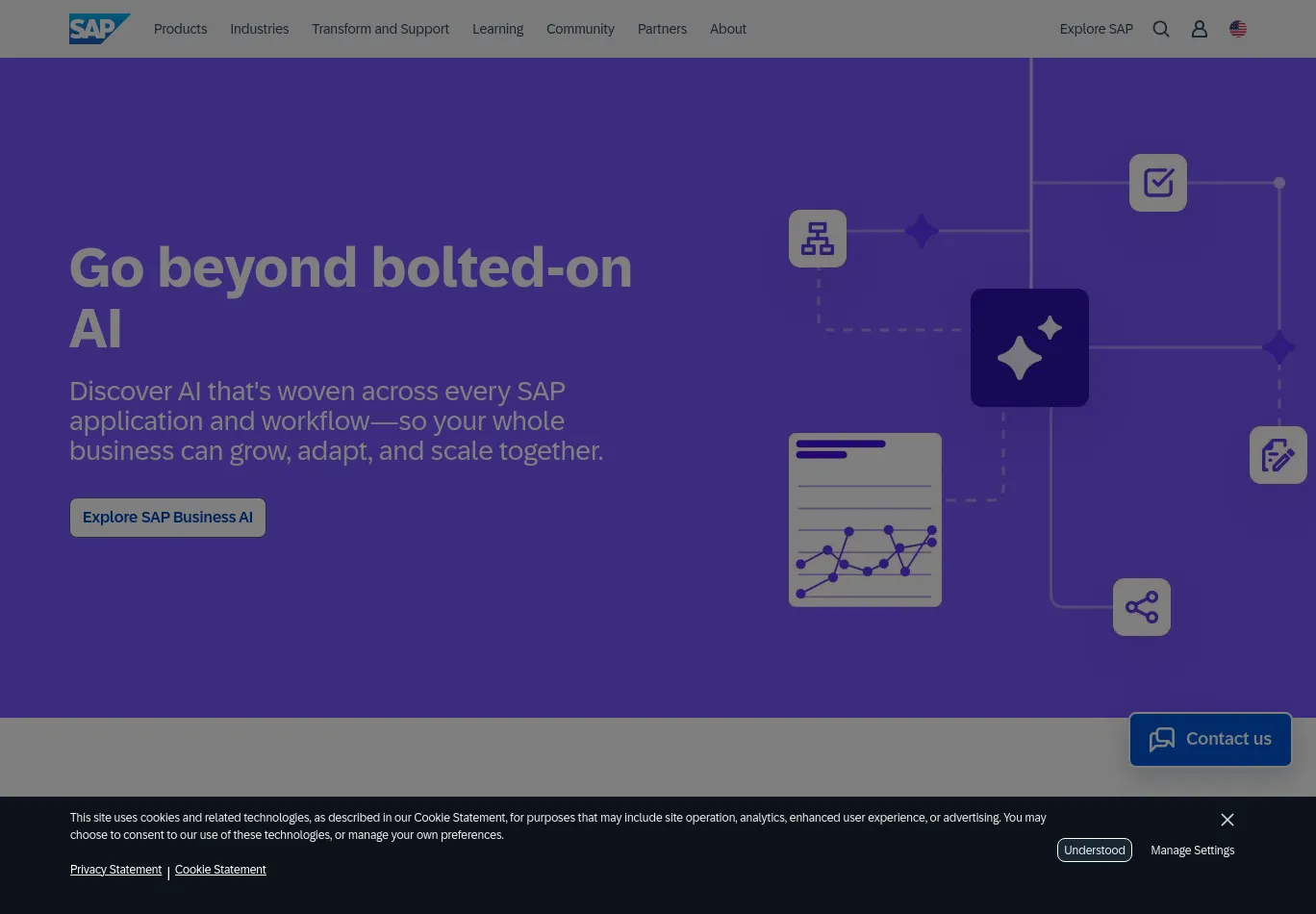Expand the Industries menu
Viewport: 1316px width, 914px height.
[x=259, y=29]
